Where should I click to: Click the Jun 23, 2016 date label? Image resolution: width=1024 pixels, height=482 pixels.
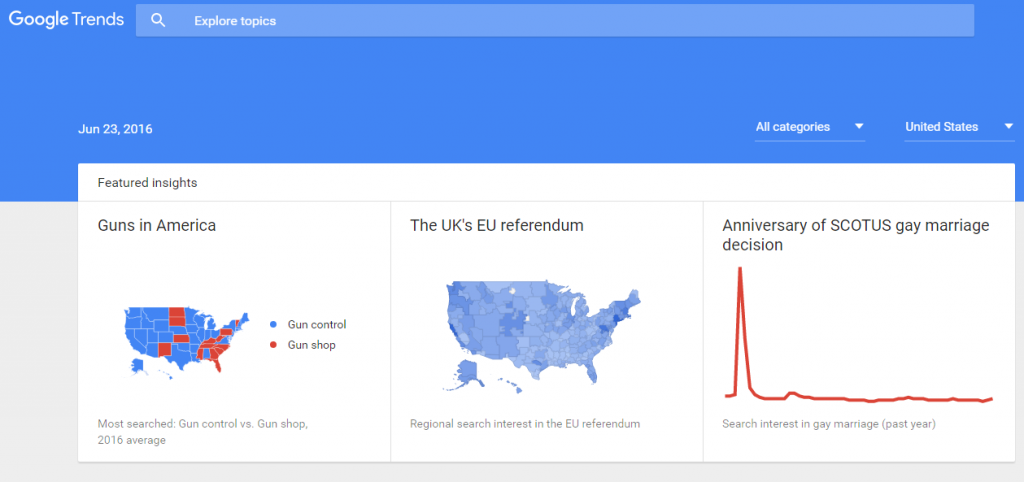pyautogui.click(x=115, y=129)
